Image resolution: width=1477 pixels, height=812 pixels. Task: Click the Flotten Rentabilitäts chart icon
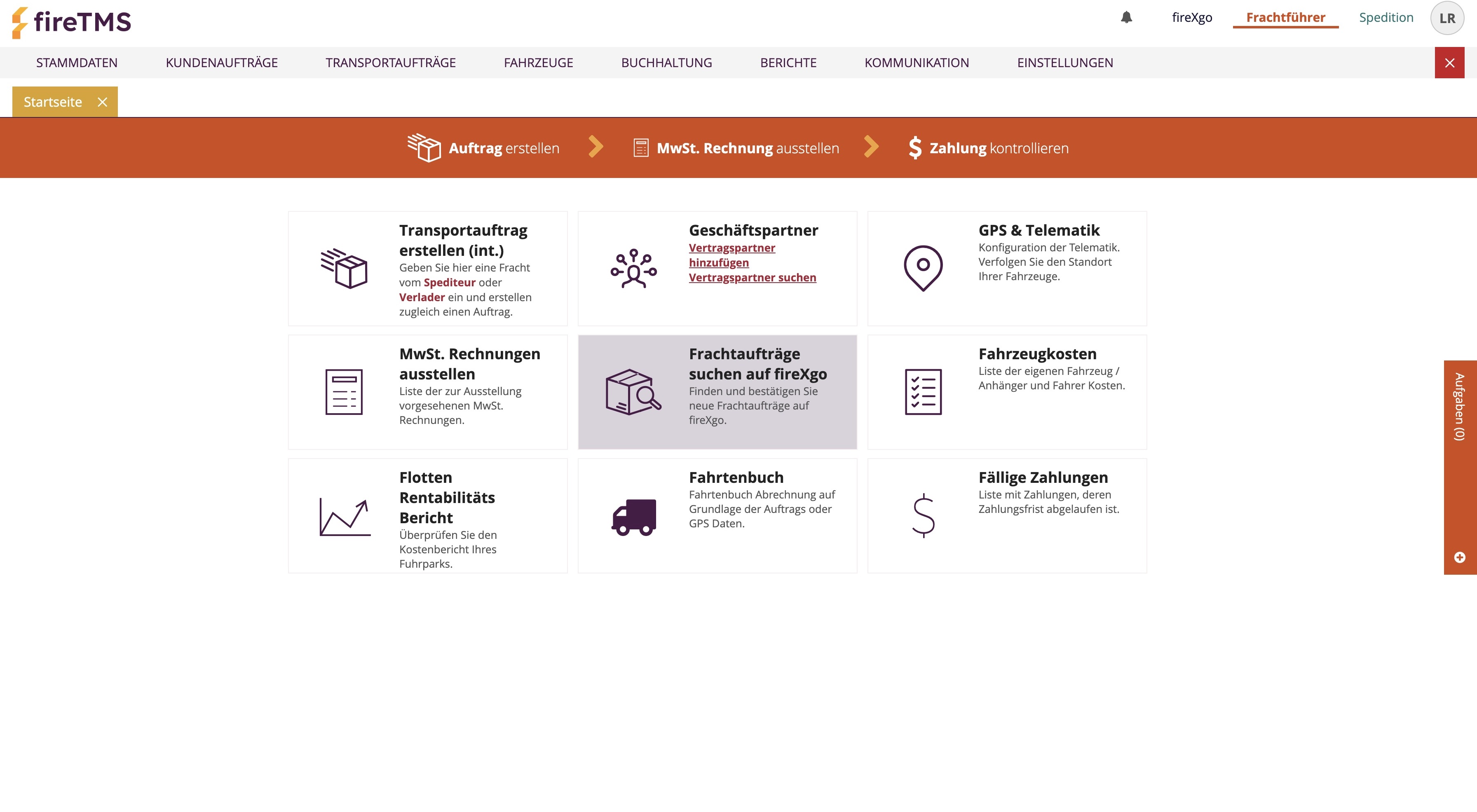coord(345,517)
